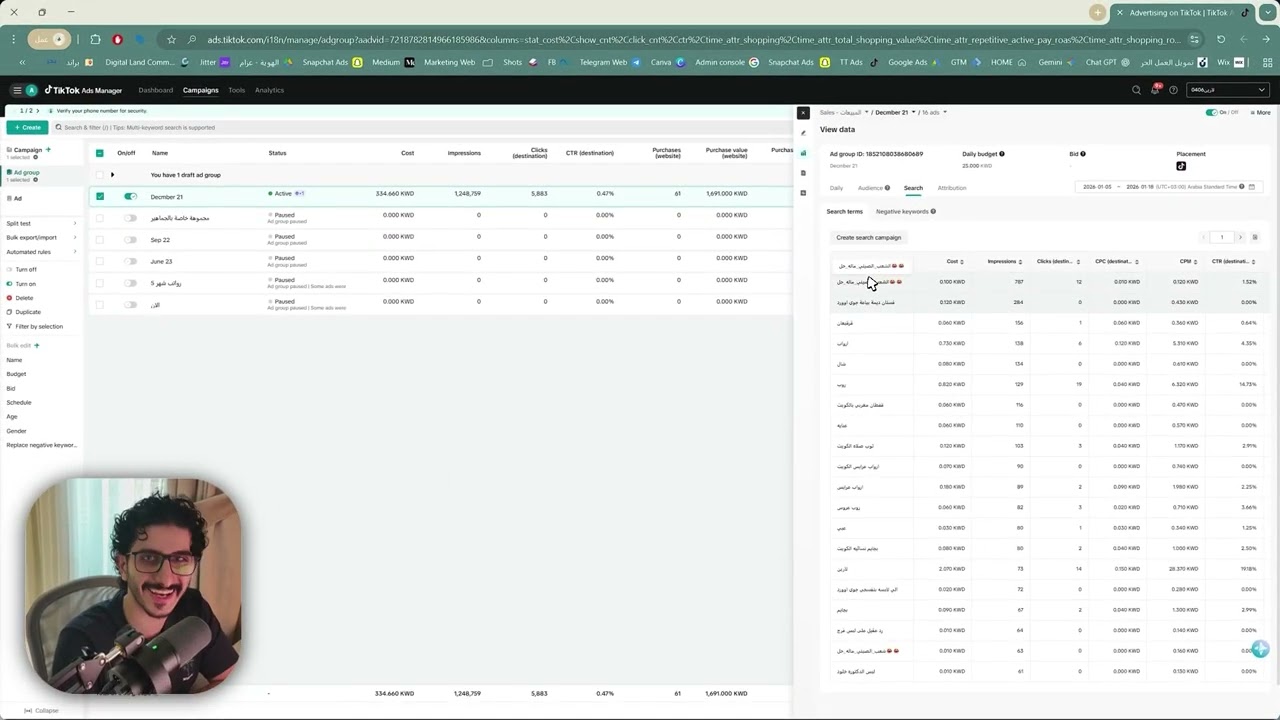Switch off the Decmber 21 ad group toggle

pos(130,196)
